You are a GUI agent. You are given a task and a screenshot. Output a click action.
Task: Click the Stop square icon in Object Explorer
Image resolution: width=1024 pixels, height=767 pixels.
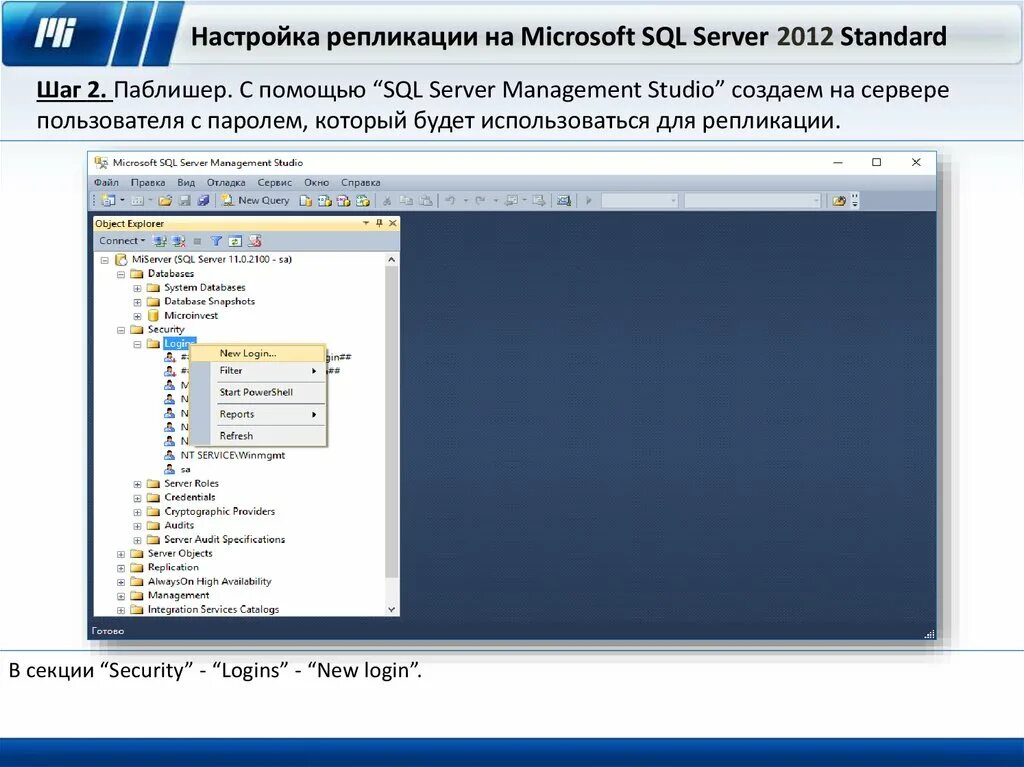click(197, 241)
